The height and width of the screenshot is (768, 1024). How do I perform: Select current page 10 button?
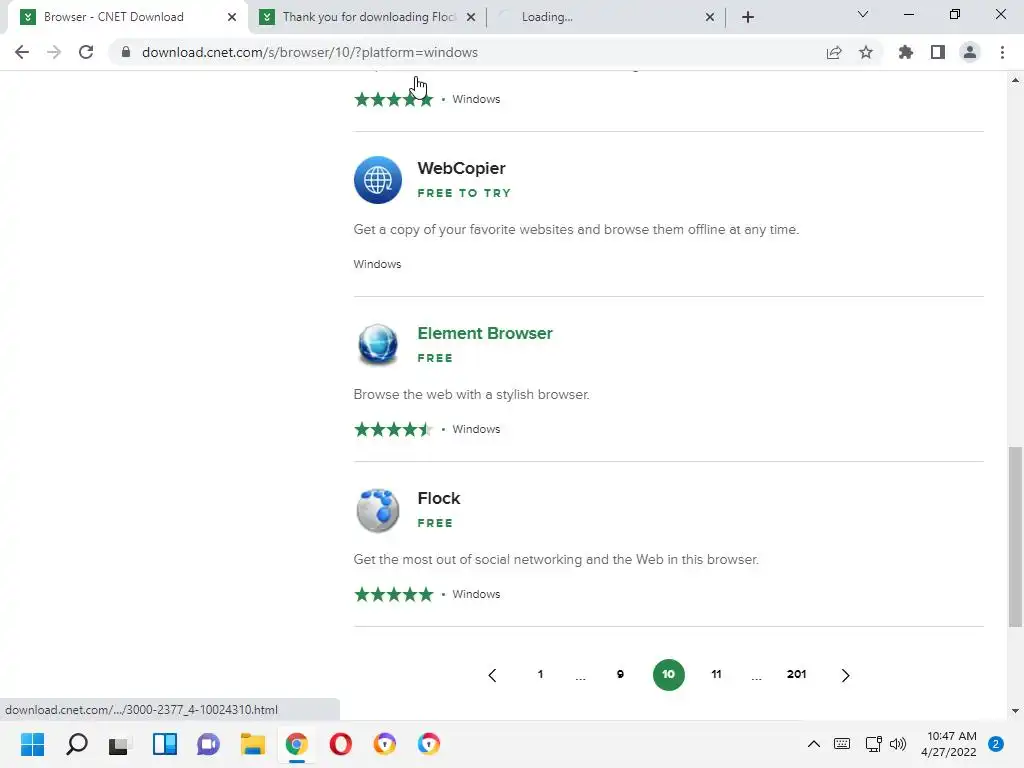668,675
